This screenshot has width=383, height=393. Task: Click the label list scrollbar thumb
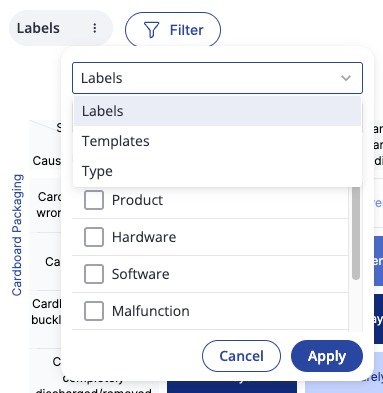pyautogui.click(x=356, y=233)
